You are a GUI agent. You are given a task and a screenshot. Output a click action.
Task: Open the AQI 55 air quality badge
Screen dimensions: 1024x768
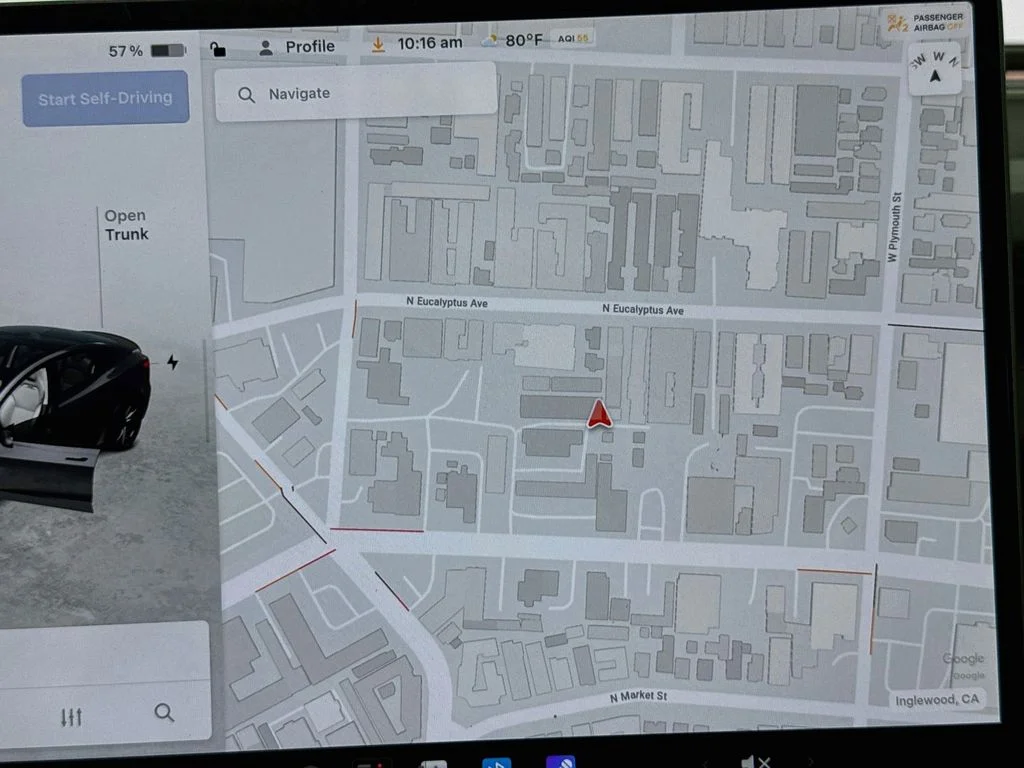(x=573, y=39)
